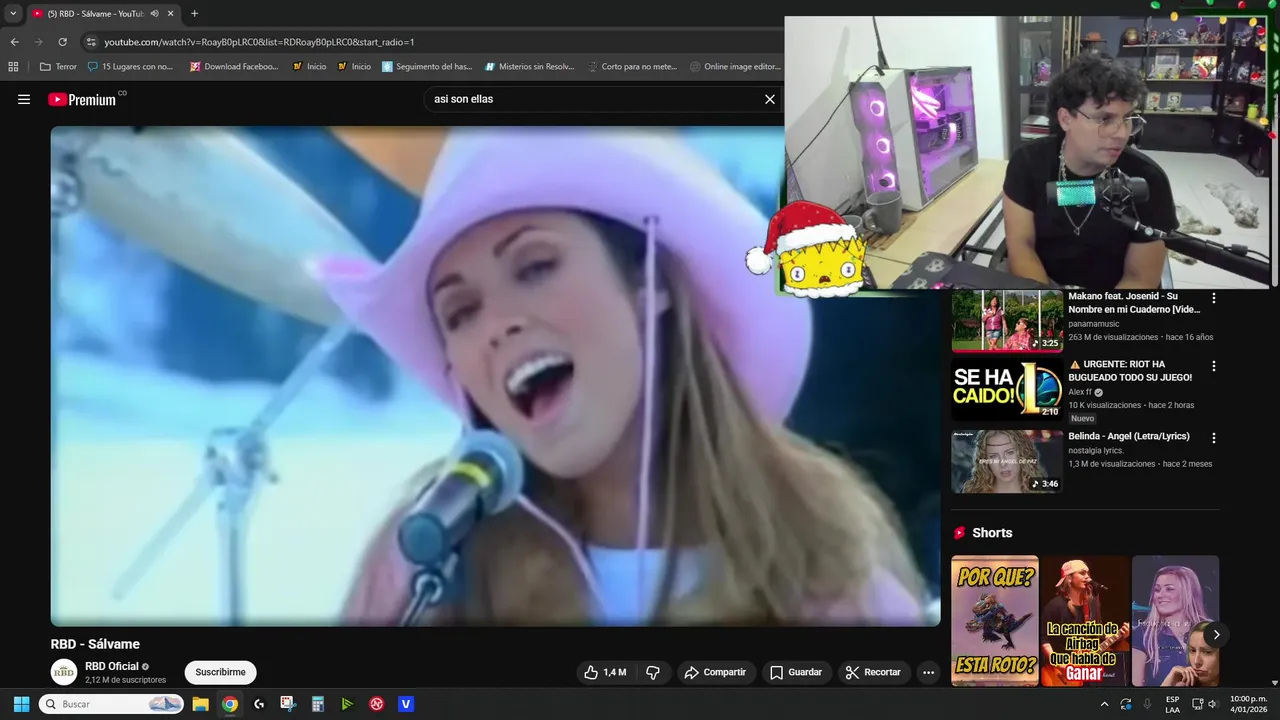Open options menu for URGENTE RIOT video
The width and height of the screenshot is (1280, 720).
(x=1214, y=366)
